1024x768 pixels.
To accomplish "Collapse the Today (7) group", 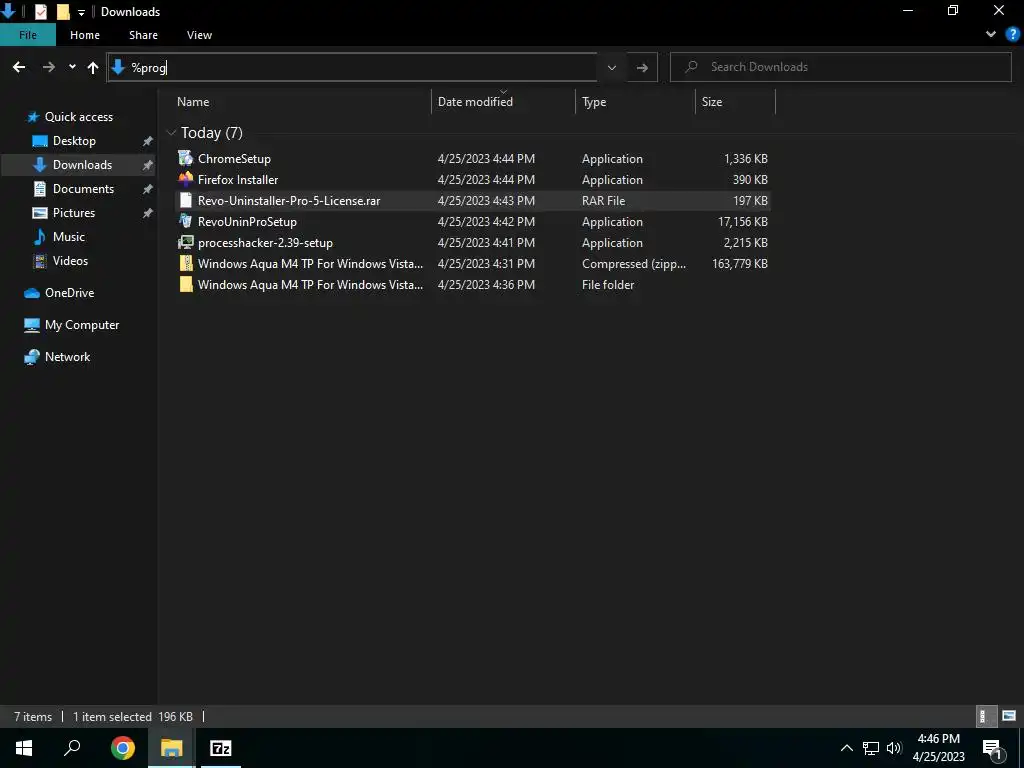I will (x=171, y=133).
